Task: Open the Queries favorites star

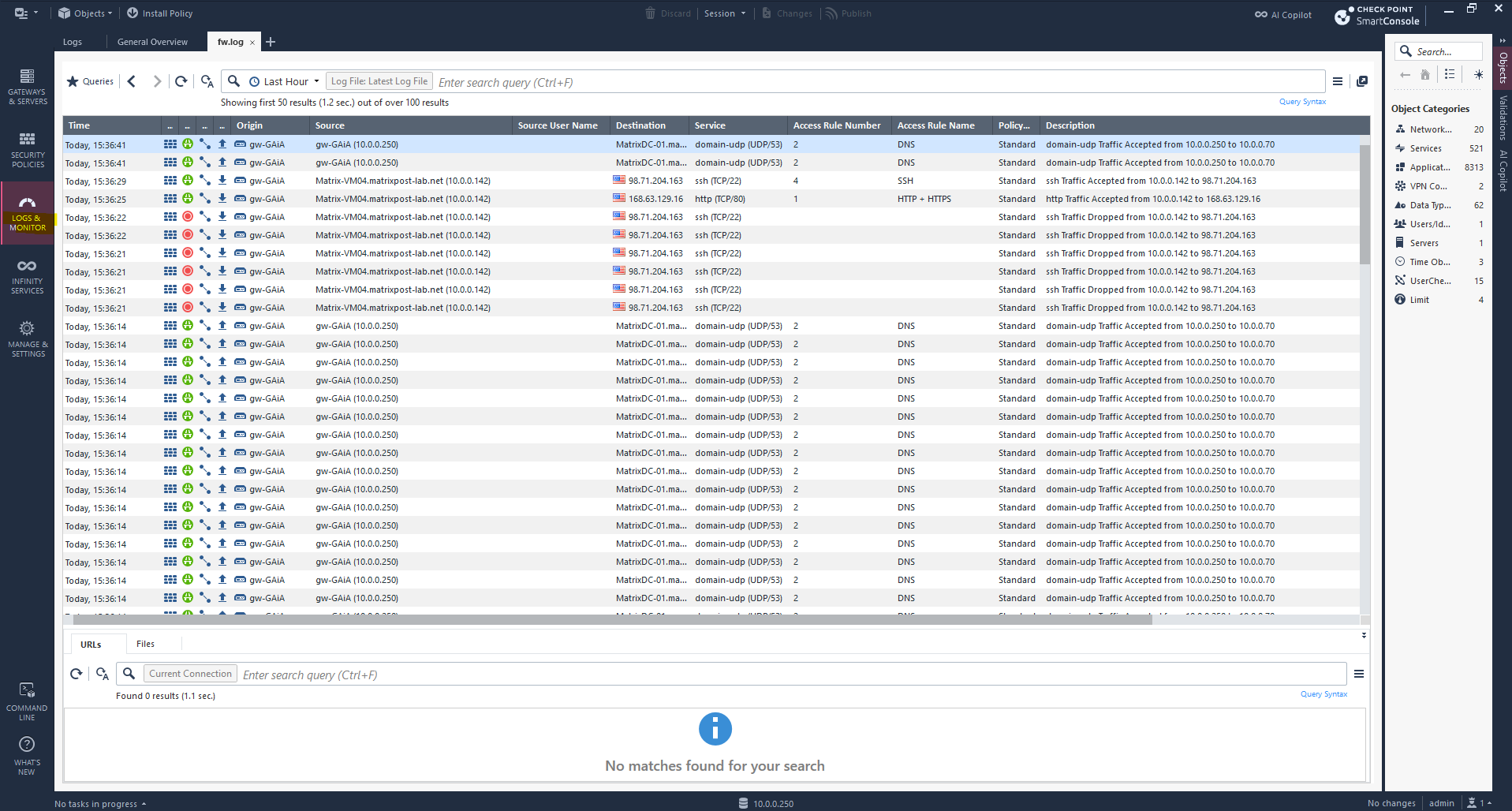Action: point(91,81)
